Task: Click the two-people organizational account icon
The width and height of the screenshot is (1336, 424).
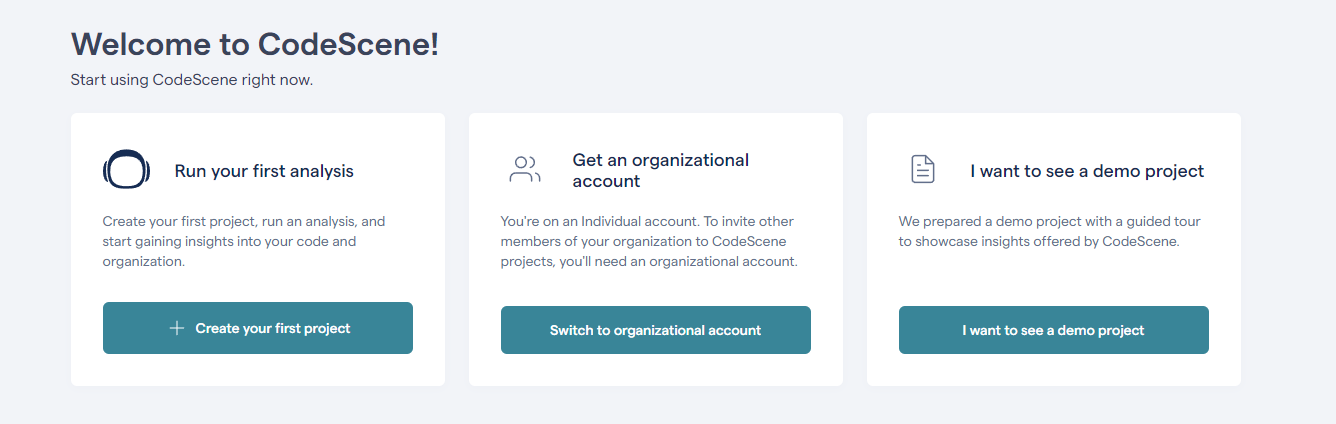Action: click(524, 169)
